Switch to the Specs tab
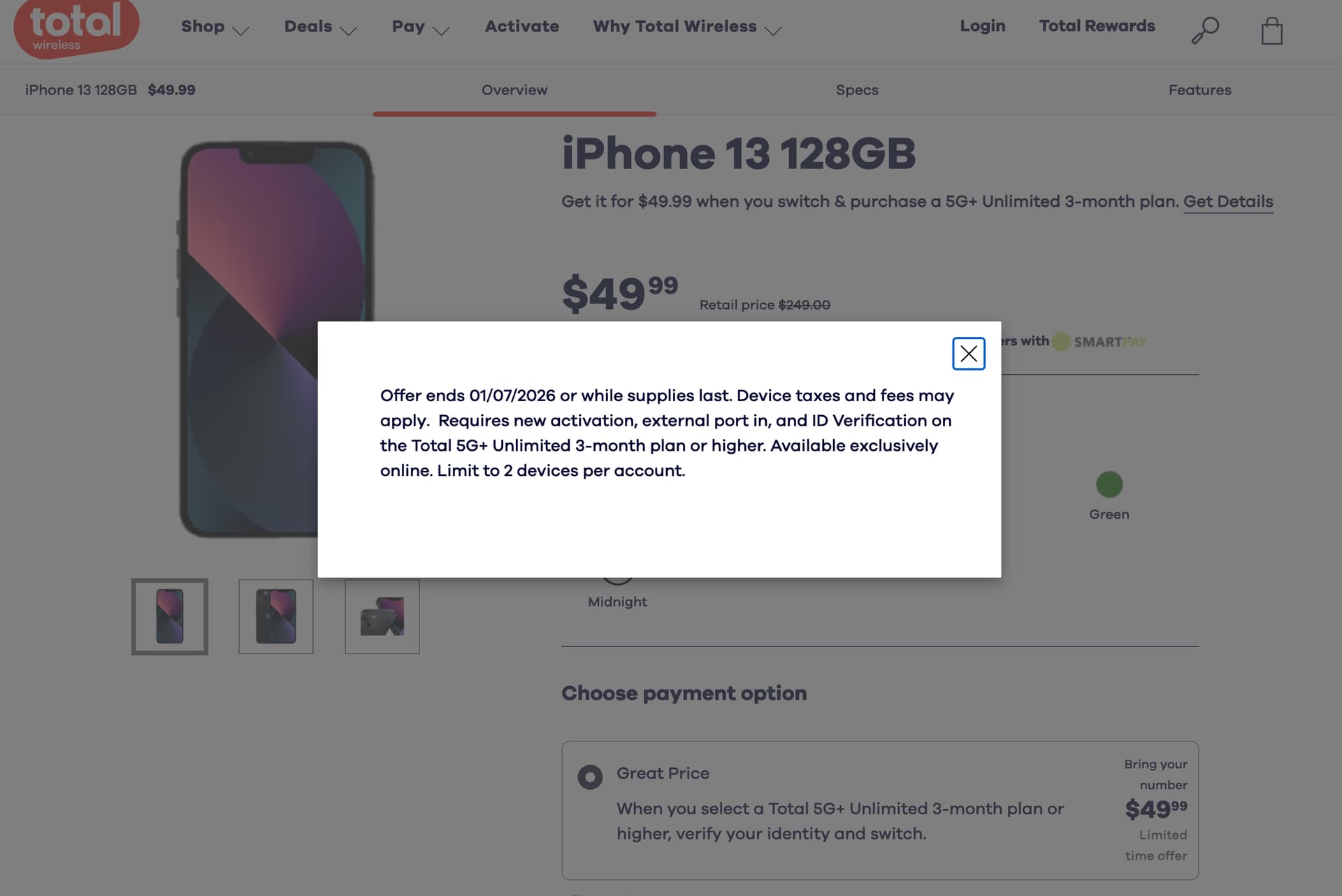 click(857, 90)
